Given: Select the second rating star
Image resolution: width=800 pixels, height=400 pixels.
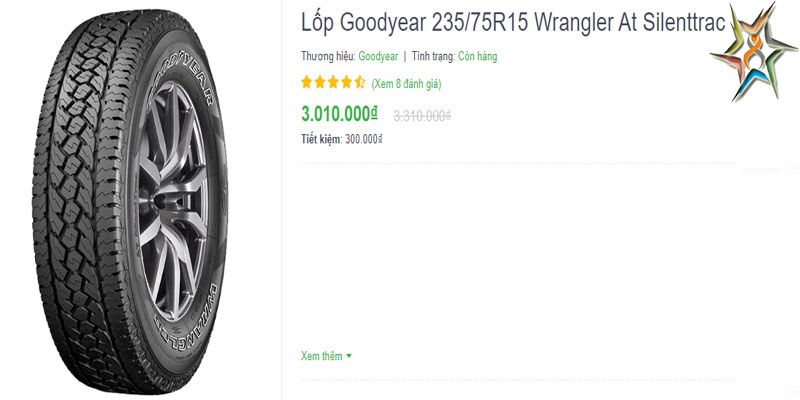Looking at the screenshot, I should pos(319,82).
